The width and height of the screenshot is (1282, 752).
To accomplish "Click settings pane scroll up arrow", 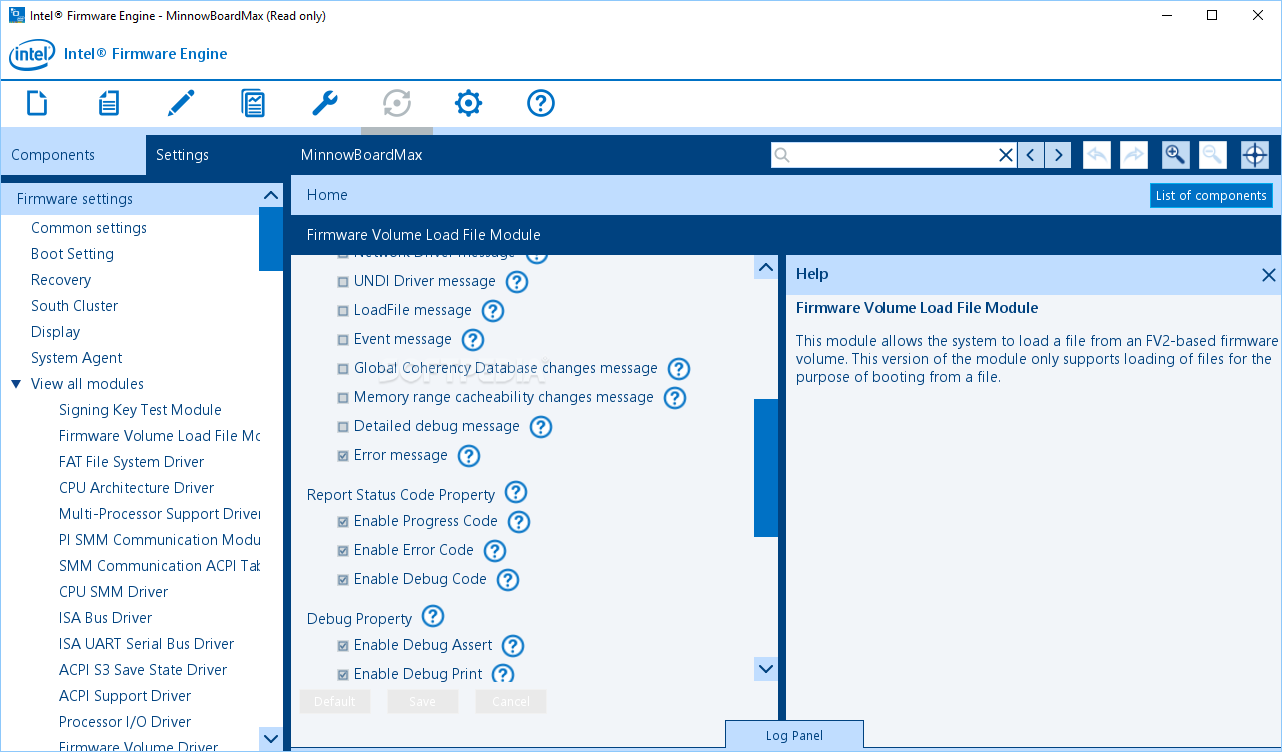I will (766, 268).
